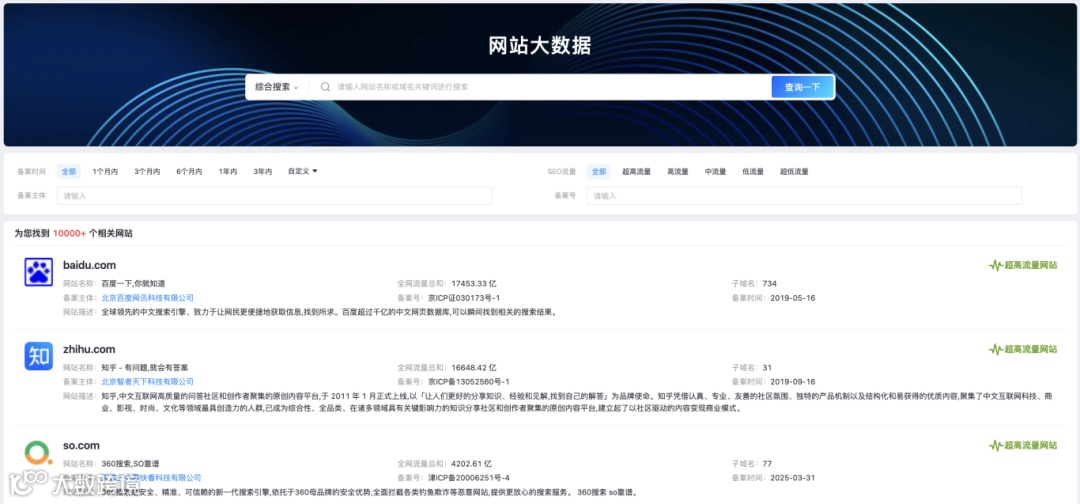
Task: Click the 查询一下 search button
Action: [802, 87]
